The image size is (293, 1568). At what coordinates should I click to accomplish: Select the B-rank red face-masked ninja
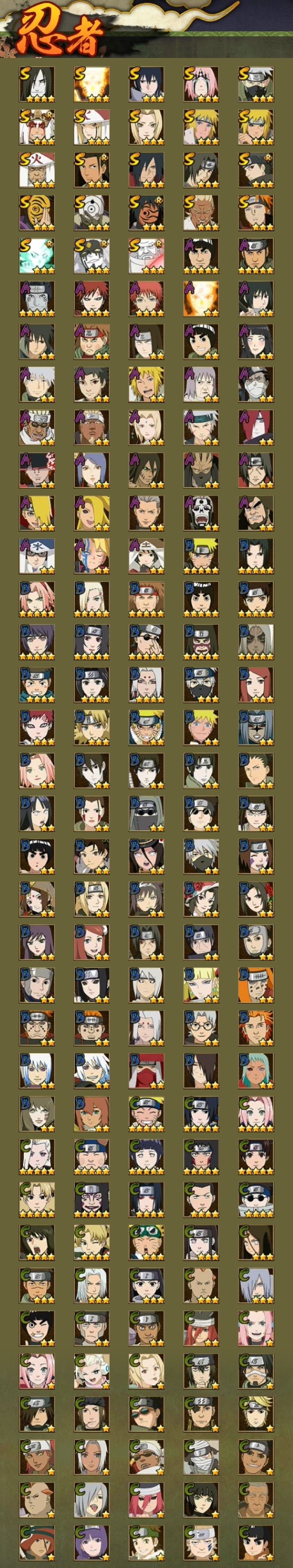(146, 1071)
